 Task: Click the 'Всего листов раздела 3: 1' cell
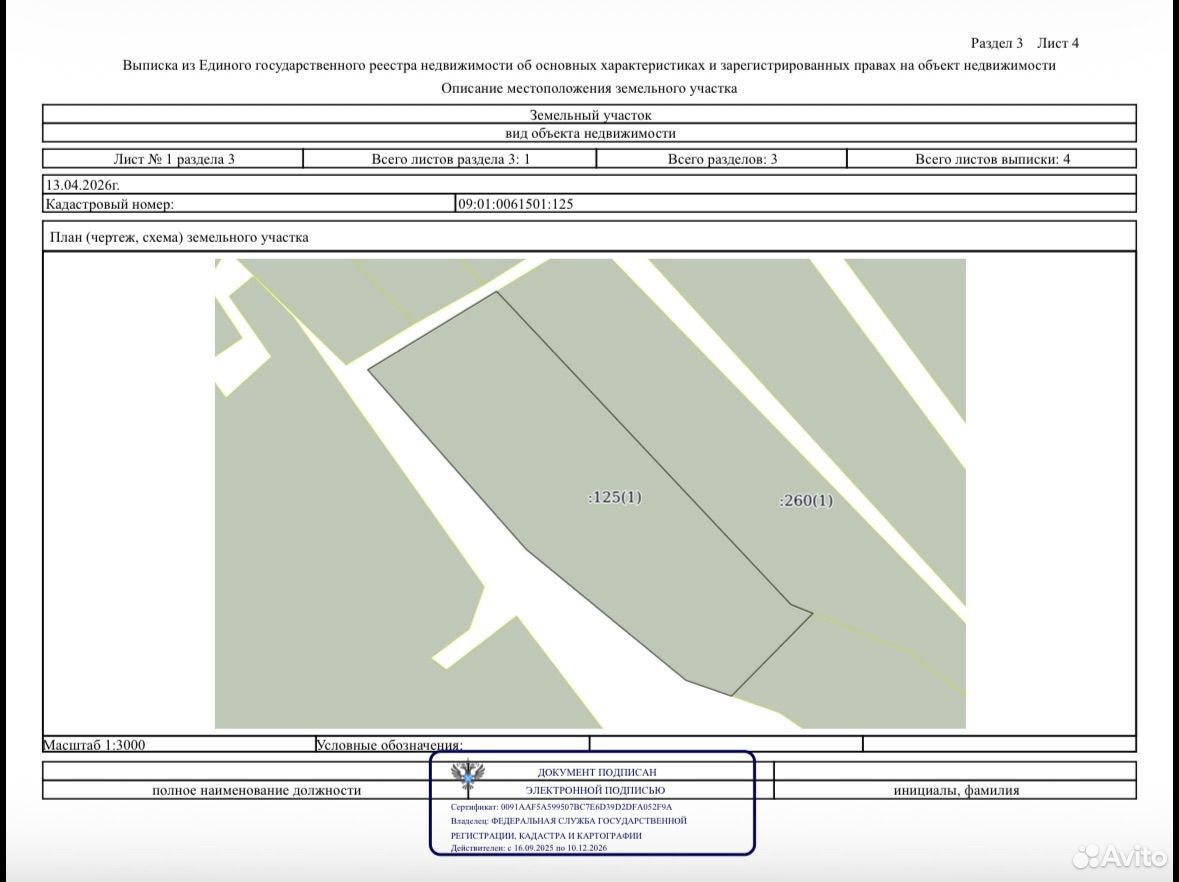click(450, 159)
